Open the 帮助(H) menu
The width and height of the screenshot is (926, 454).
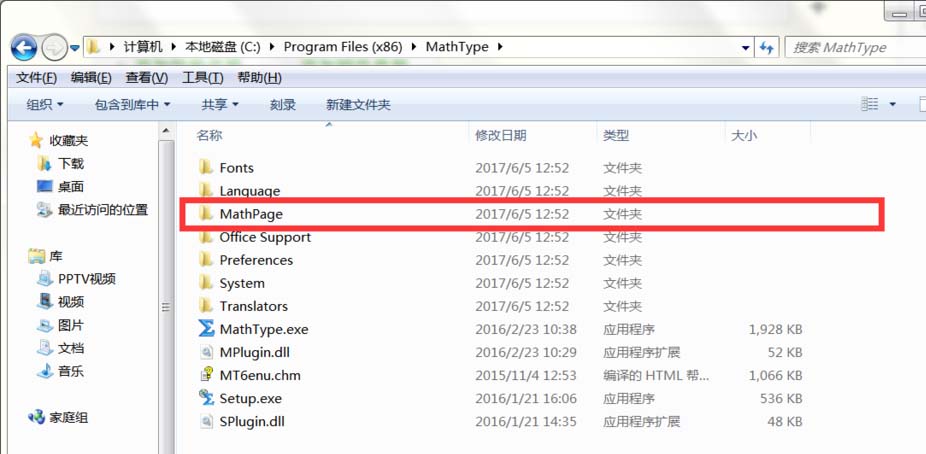[x=259, y=78]
